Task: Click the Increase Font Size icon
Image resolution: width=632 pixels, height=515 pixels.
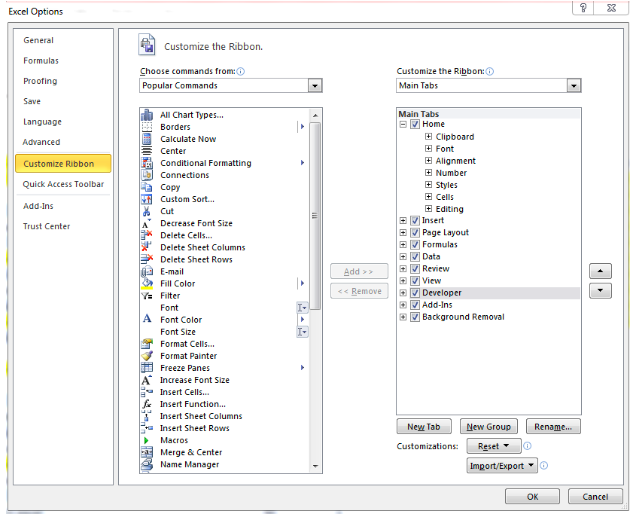Action: point(147,380)
